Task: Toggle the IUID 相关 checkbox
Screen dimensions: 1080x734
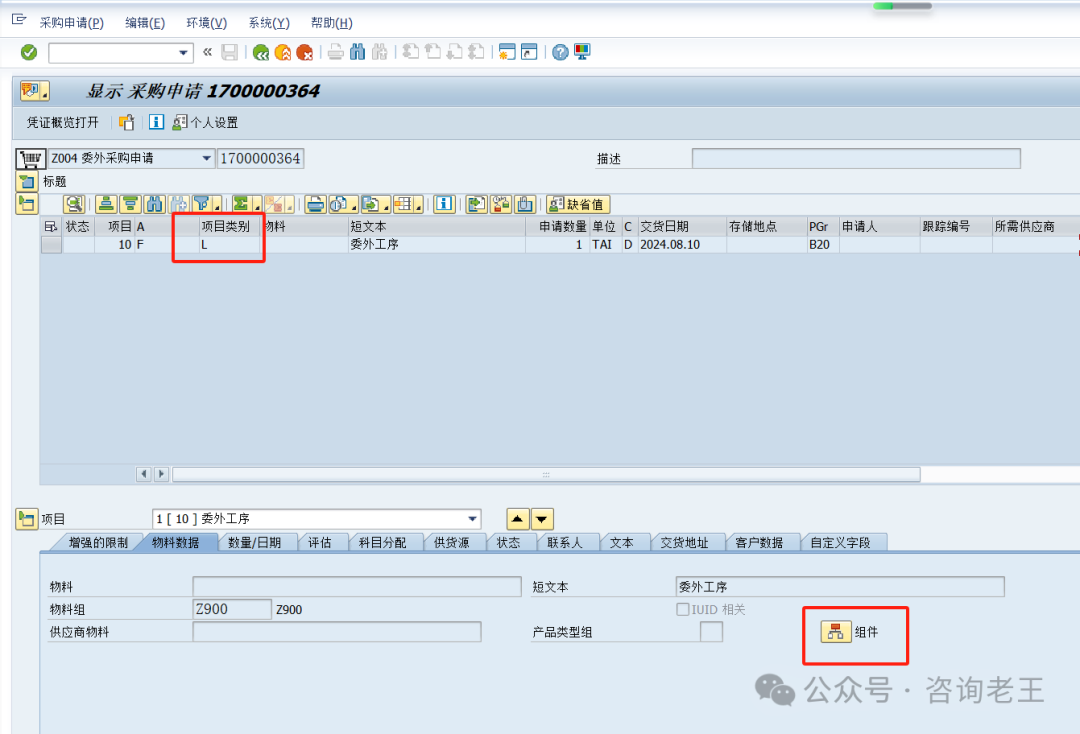Action: [682, 610]
